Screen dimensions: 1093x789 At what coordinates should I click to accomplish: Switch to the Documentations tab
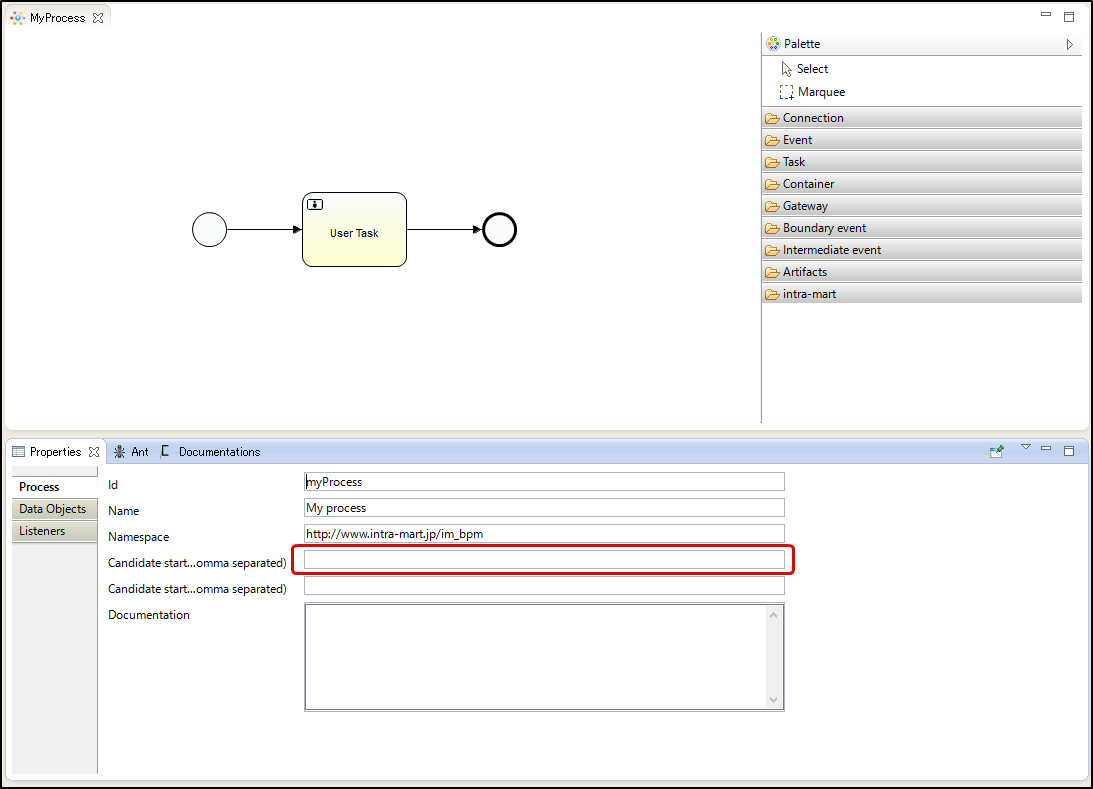tap(211, 452)
